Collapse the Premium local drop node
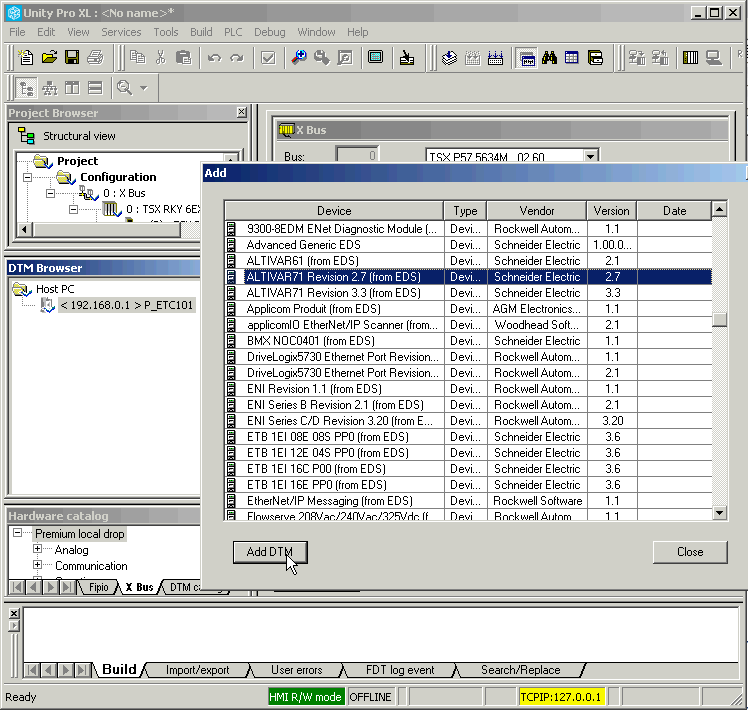Screen dimensions: 748x710 tap(17, 532)
